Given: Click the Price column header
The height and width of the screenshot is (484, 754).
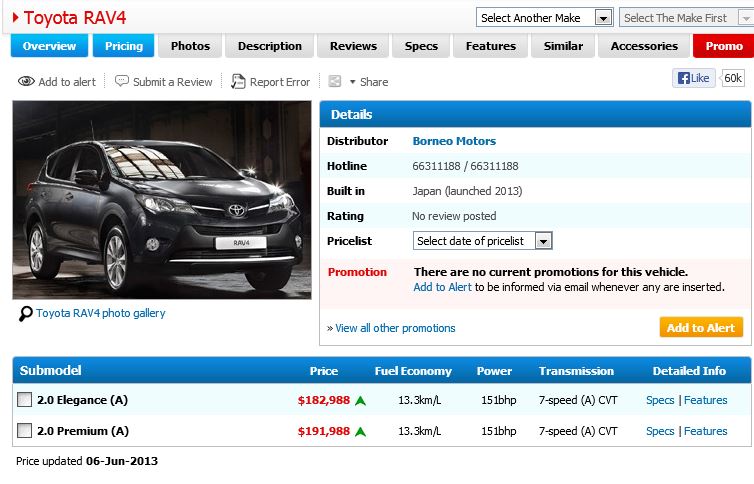Looking at the screenshot, I should coord(324,371).
